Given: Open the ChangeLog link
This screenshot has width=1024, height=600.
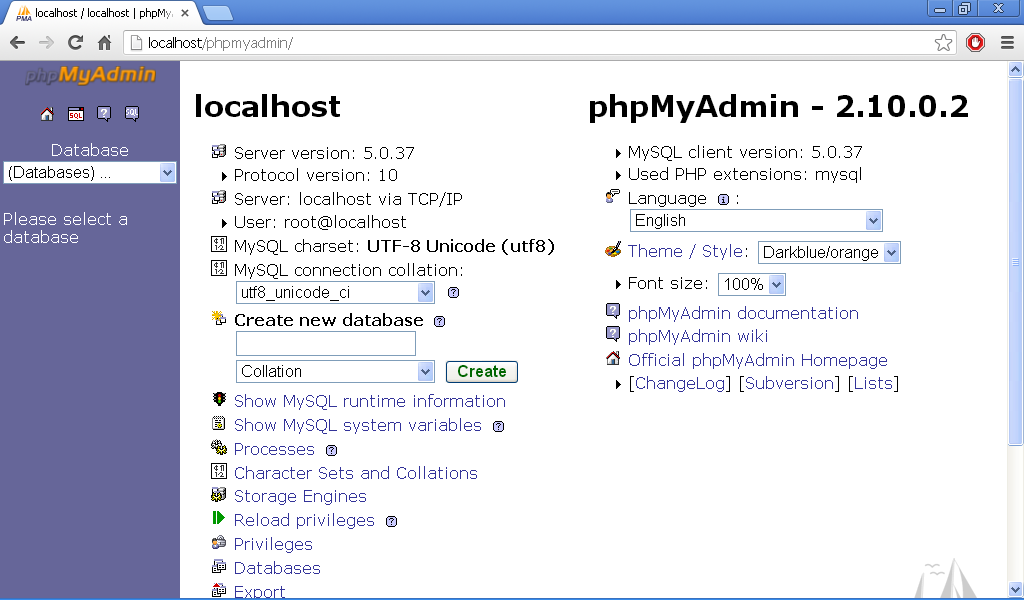Looking at the screenshot, I should 680,383.
